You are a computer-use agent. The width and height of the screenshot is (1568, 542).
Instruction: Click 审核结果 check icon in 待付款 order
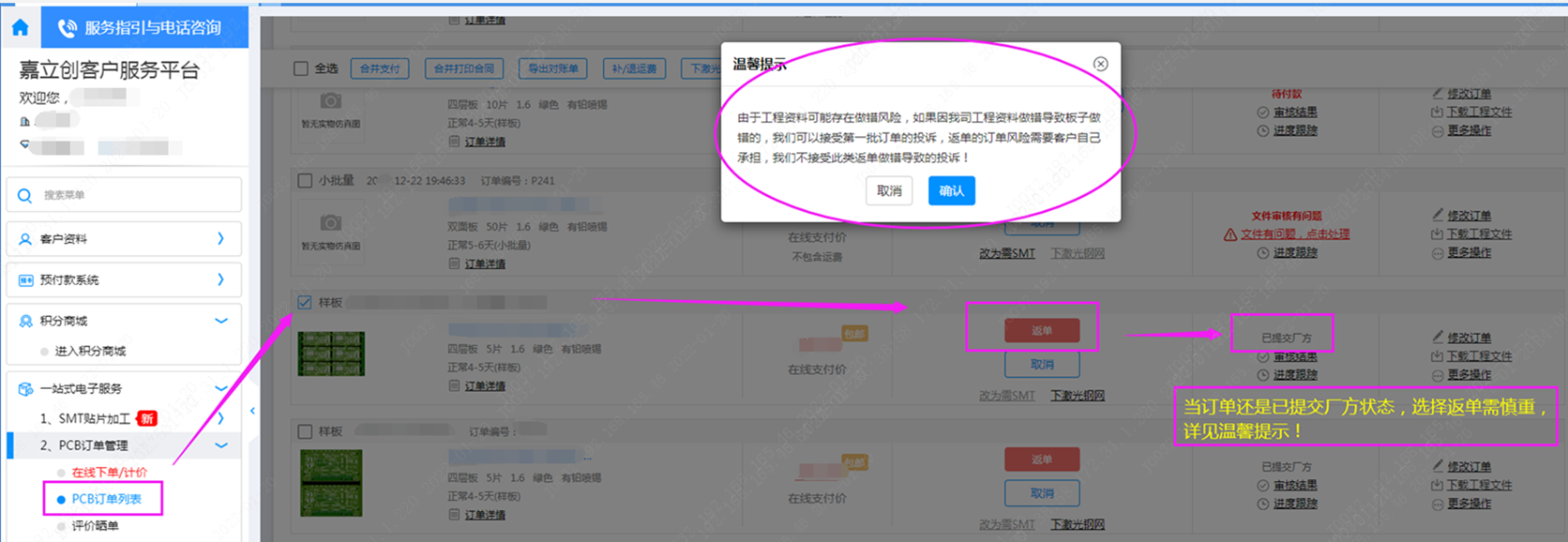coord(1263,113)
